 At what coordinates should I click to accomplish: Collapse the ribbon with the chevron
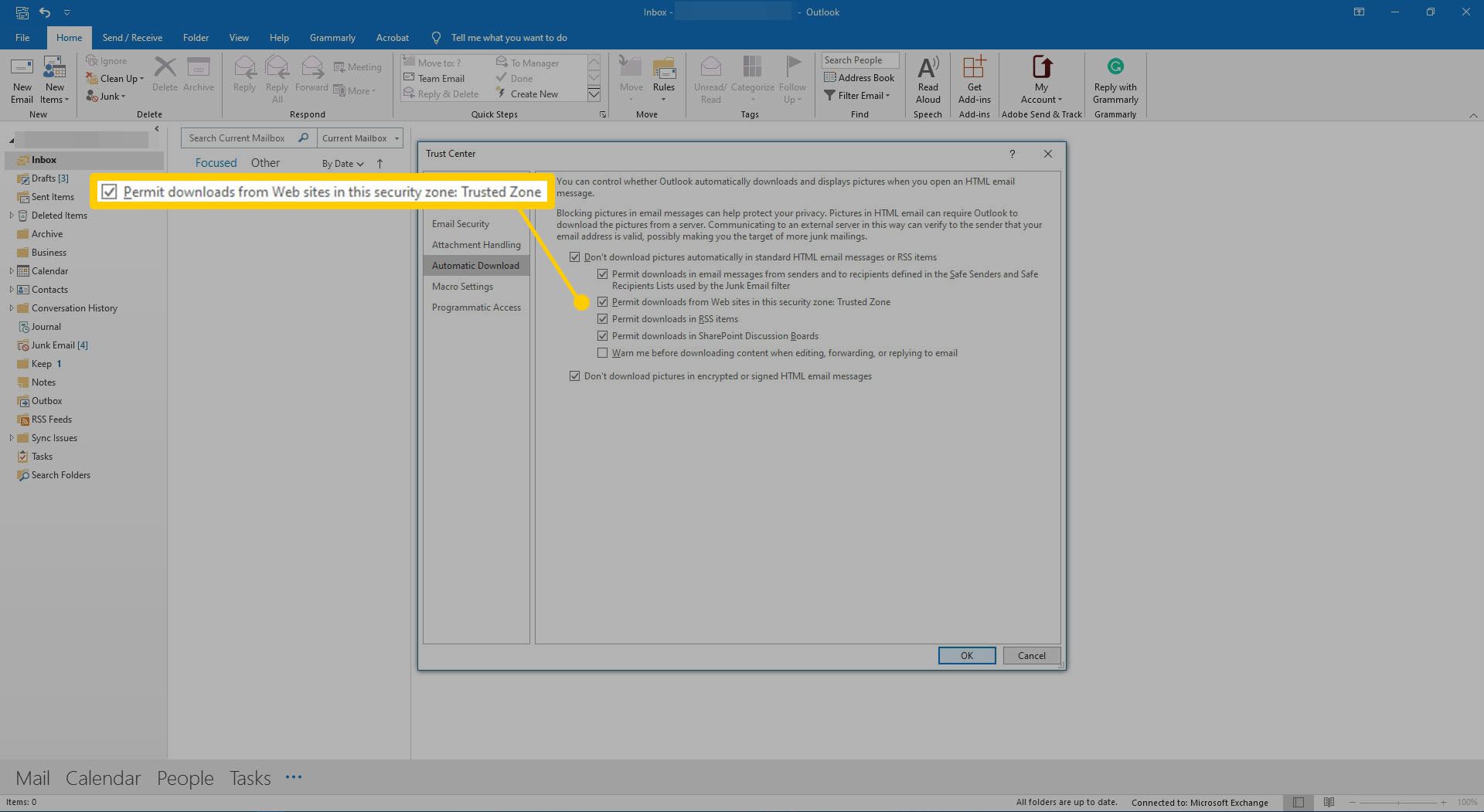click(1472, 114)
